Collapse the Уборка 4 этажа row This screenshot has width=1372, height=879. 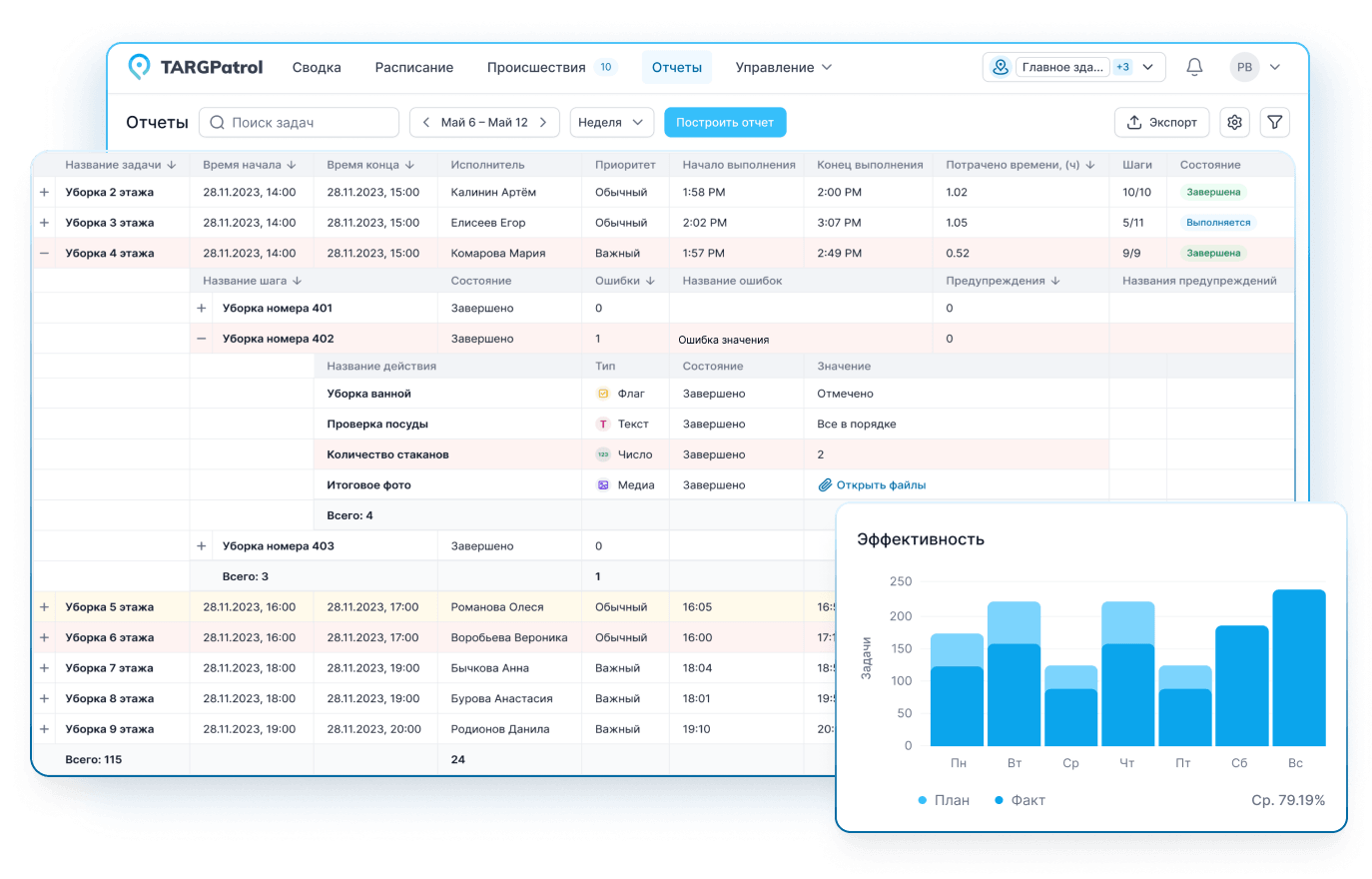(44, 254)
